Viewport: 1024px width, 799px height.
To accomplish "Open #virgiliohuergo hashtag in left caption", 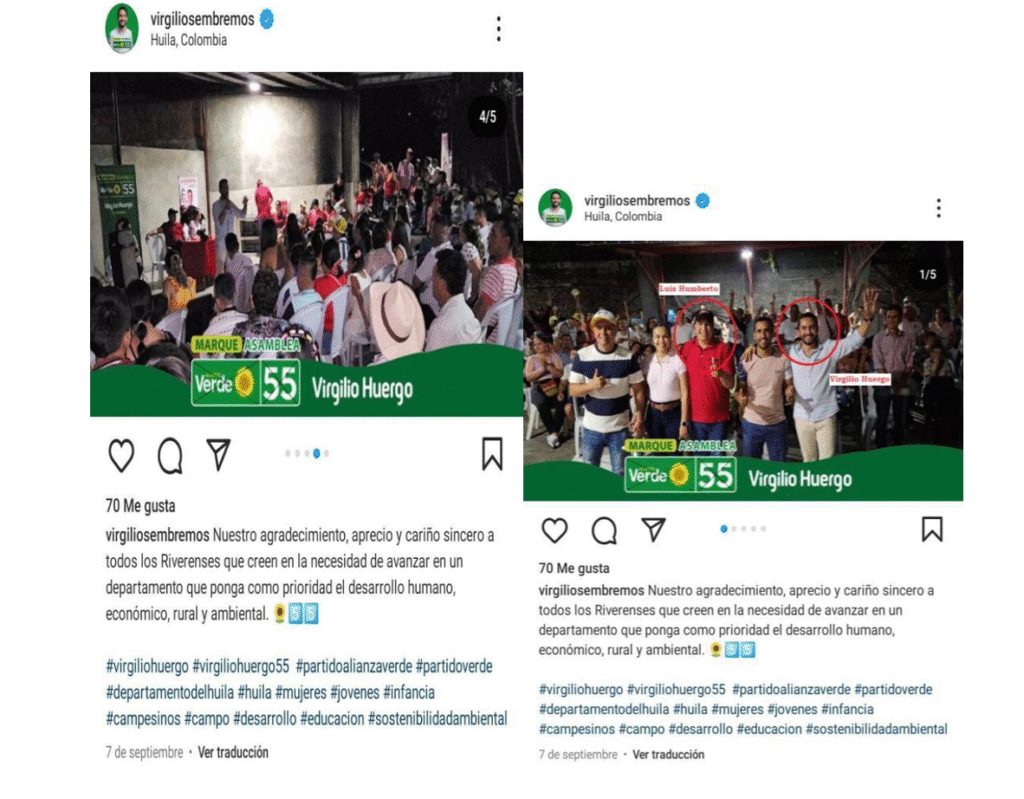I will tap(147, 666).
